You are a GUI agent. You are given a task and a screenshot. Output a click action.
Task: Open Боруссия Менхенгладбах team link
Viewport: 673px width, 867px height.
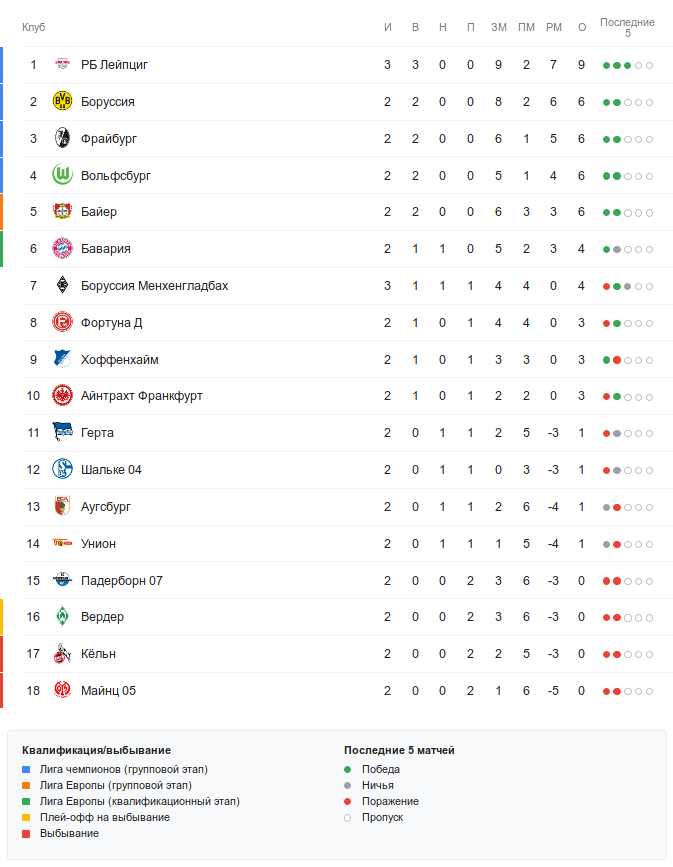(x=154, y=286)
